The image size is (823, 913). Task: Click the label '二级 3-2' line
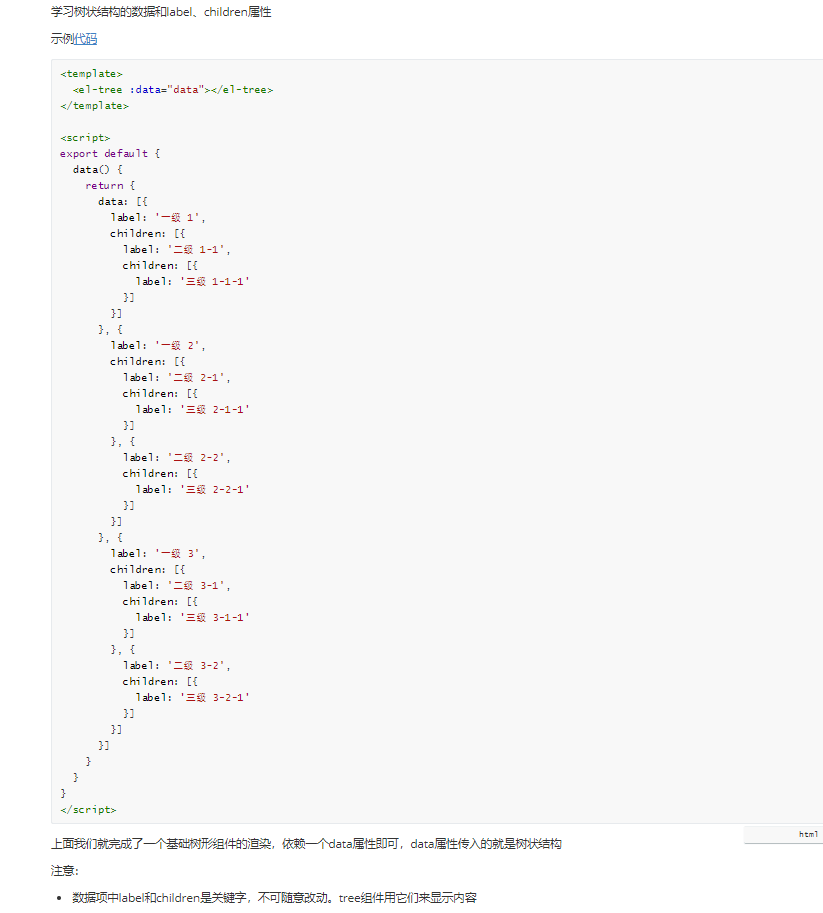click(x=176, y=666)
